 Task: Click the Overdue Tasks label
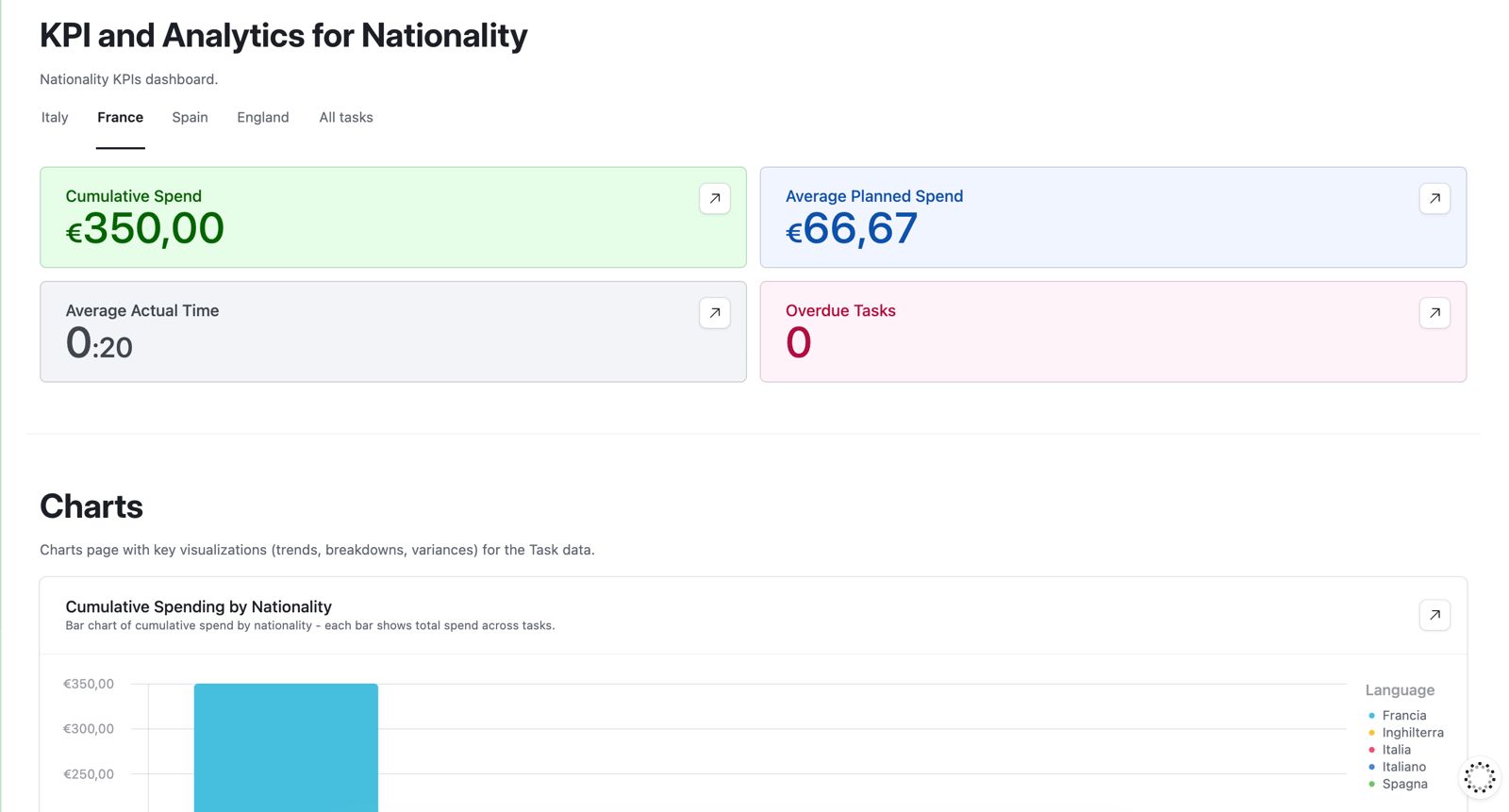point(840,310)
